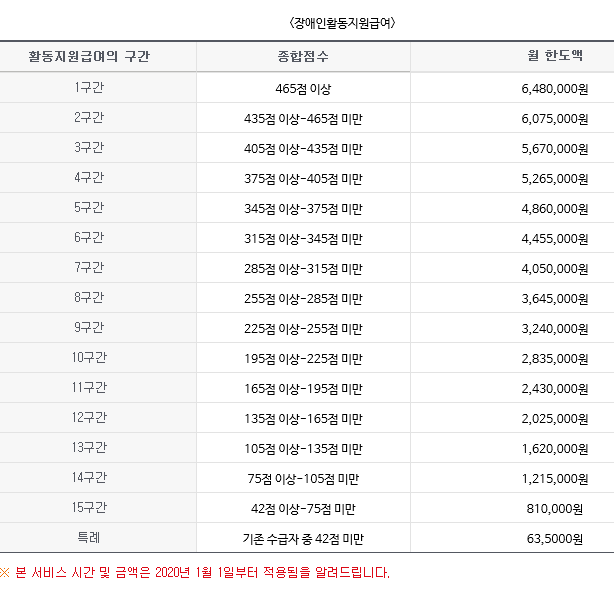This screenshot has width=614, height=592.
Task: Click the 3,240,000원 amount
Action: [x=555, y=328]
